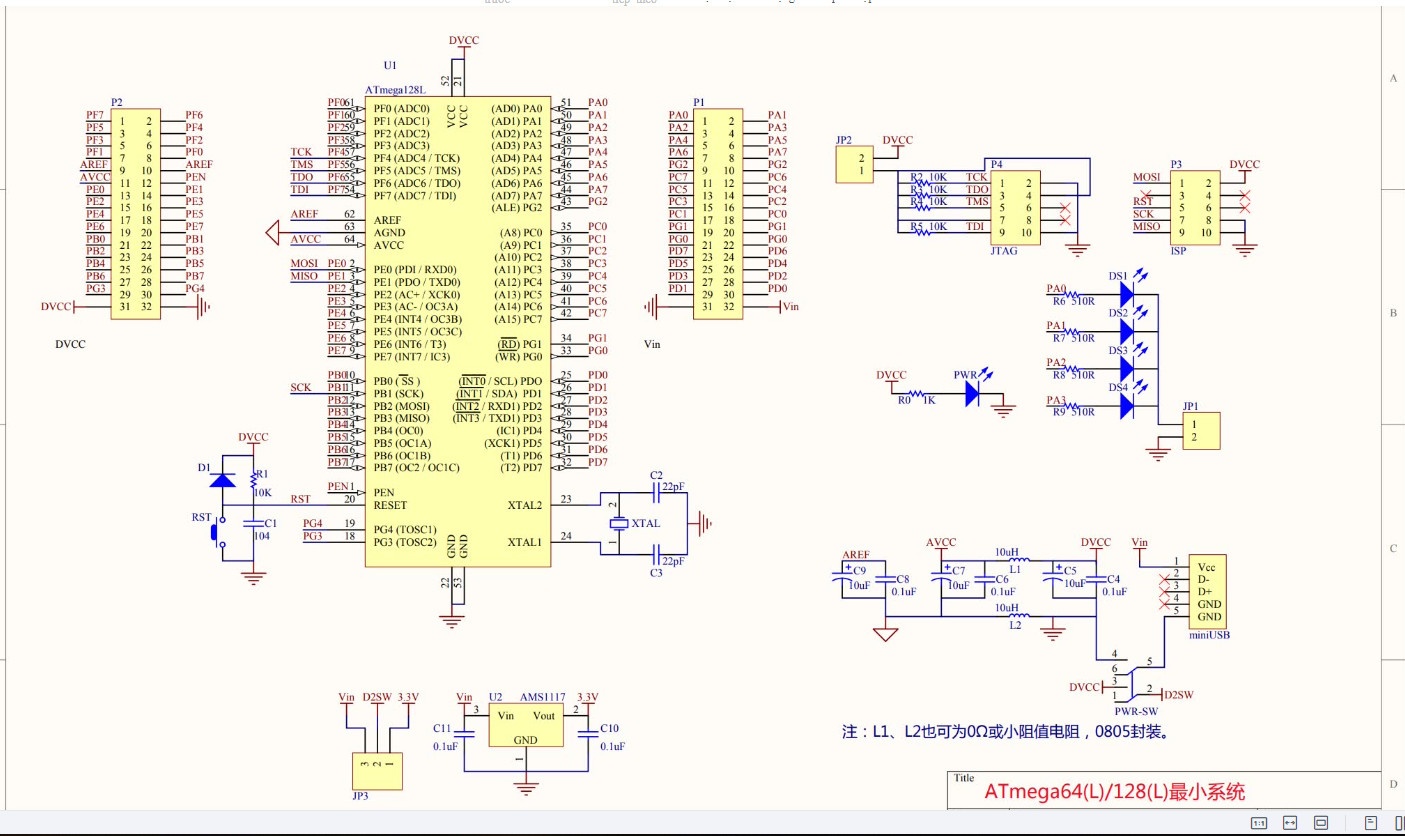The width and height of the screenshot is (1405, 836).
Task: Click the PB1 (SCK) pin label
Action: pos(398,394)
